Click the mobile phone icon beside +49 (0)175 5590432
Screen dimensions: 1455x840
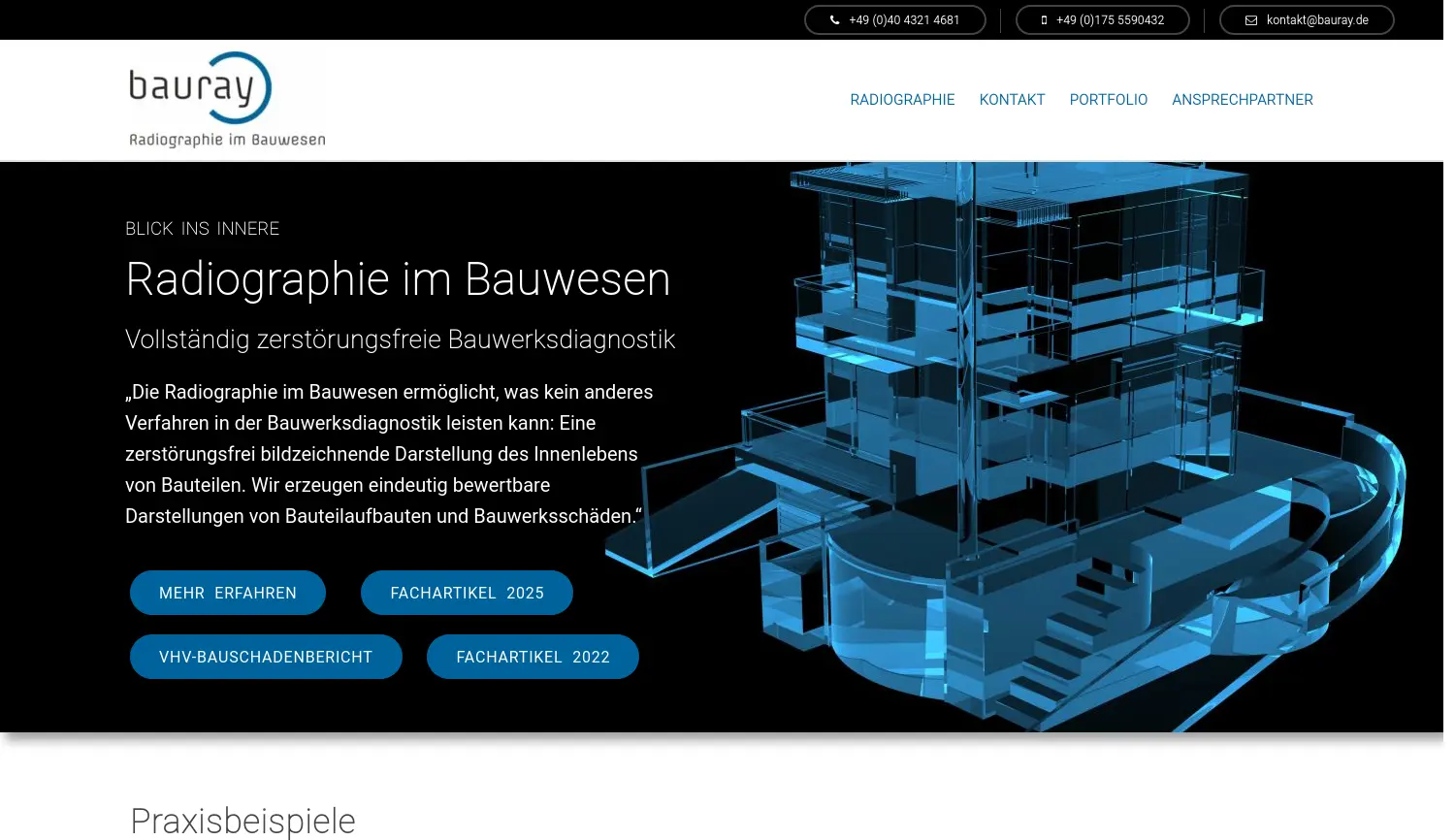click(1045, 19)
